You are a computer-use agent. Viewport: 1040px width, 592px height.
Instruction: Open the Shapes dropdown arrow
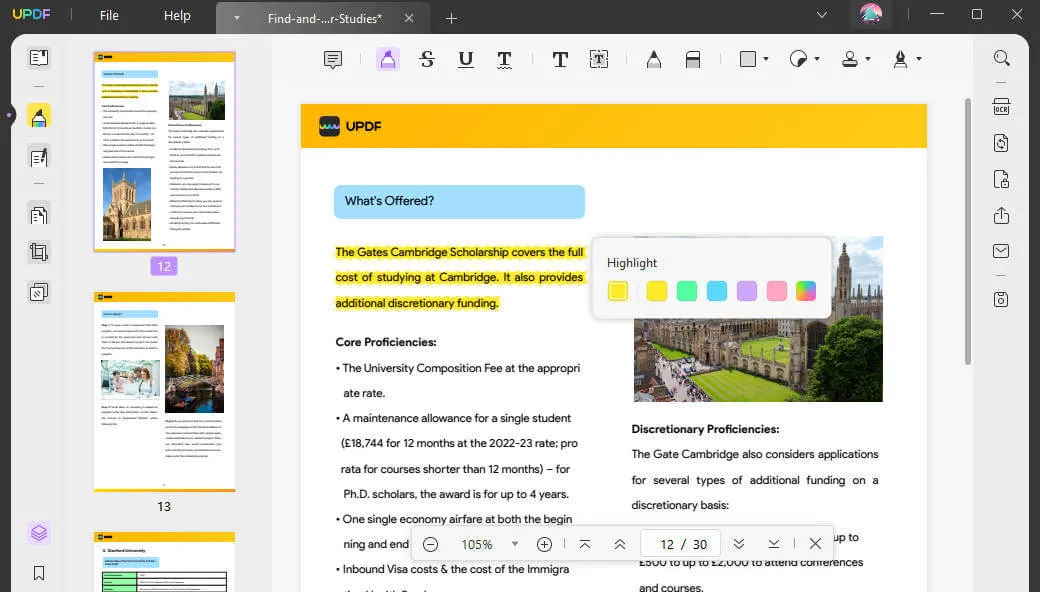(x=764, y=58)
